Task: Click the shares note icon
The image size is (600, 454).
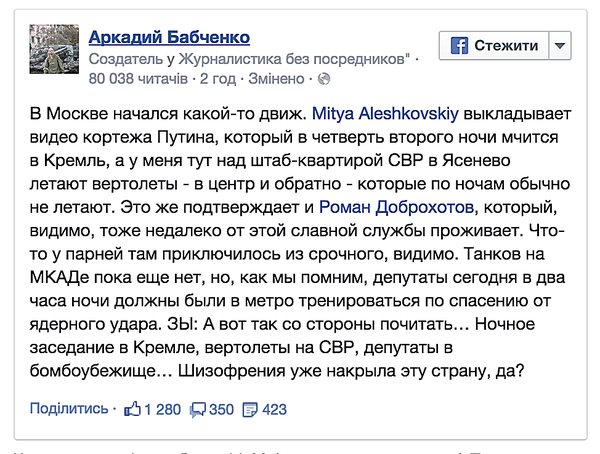Action: pos(250,408)
